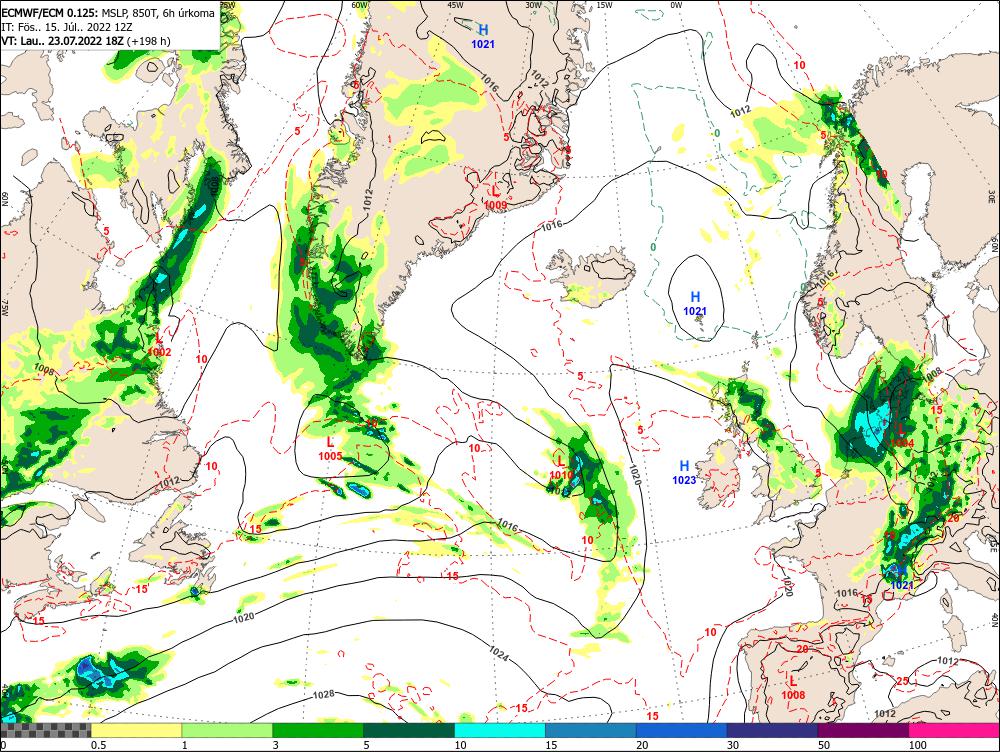Click the L 1005 marker in the Atlantic
This screenshot has height=752, width=1000.
tap(330, 448)
